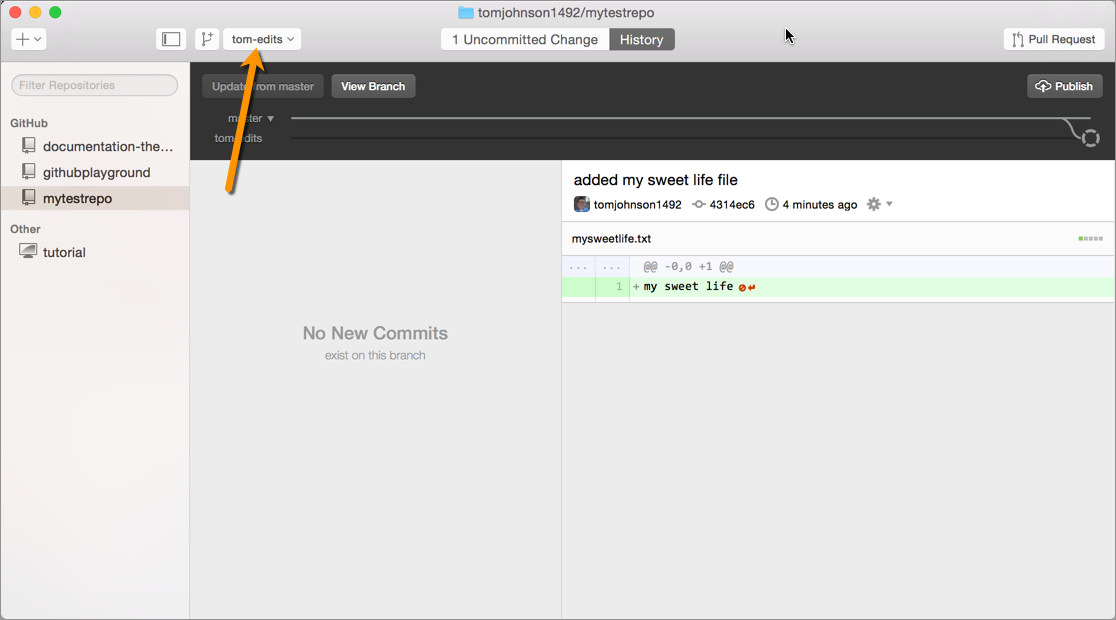Open the tom-edits branch dropdown
Viewport: 1116px width, 620px height.
point(262,39)
